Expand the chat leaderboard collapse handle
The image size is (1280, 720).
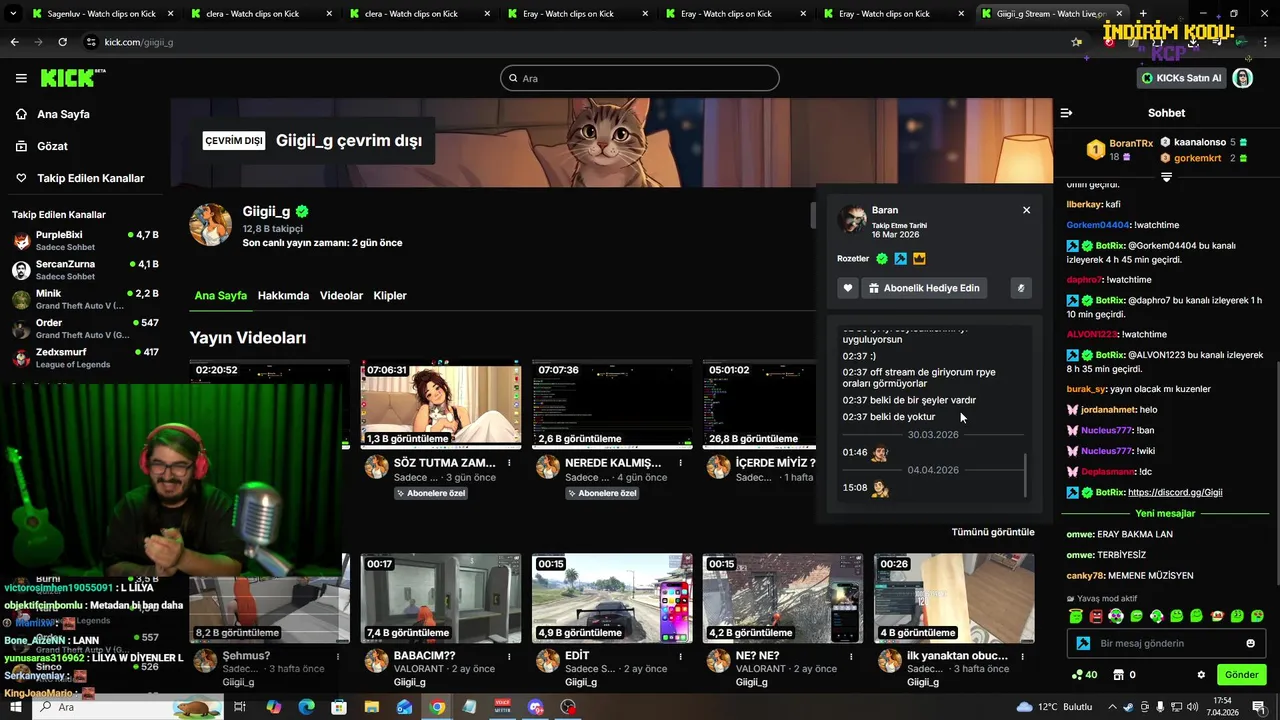coord(1166,177)
